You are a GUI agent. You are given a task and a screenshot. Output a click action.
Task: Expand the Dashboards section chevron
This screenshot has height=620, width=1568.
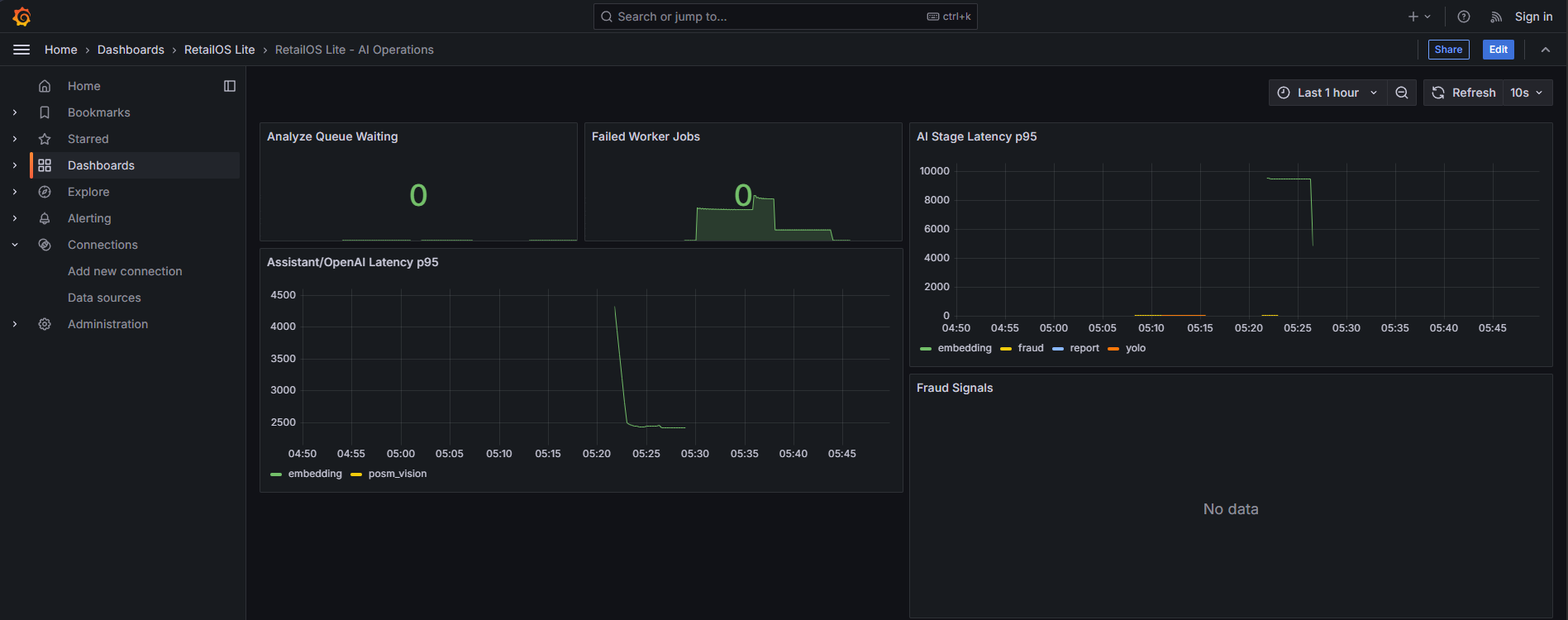pos(15,165)
